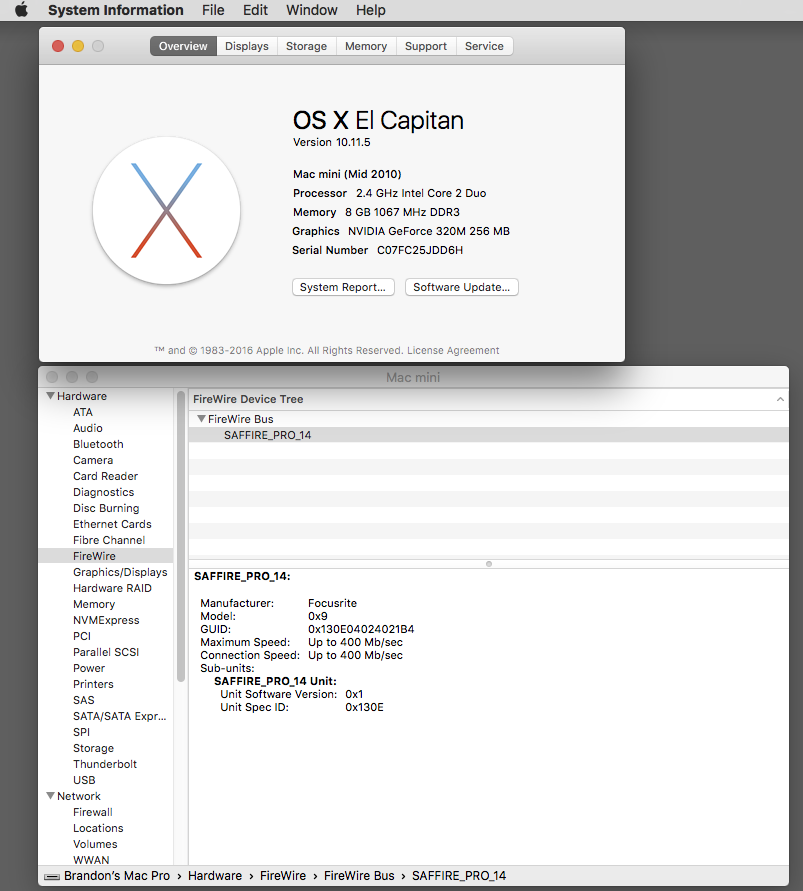
Task: Collapse the Hardware section triangle
Action: [x=51, y=395]
